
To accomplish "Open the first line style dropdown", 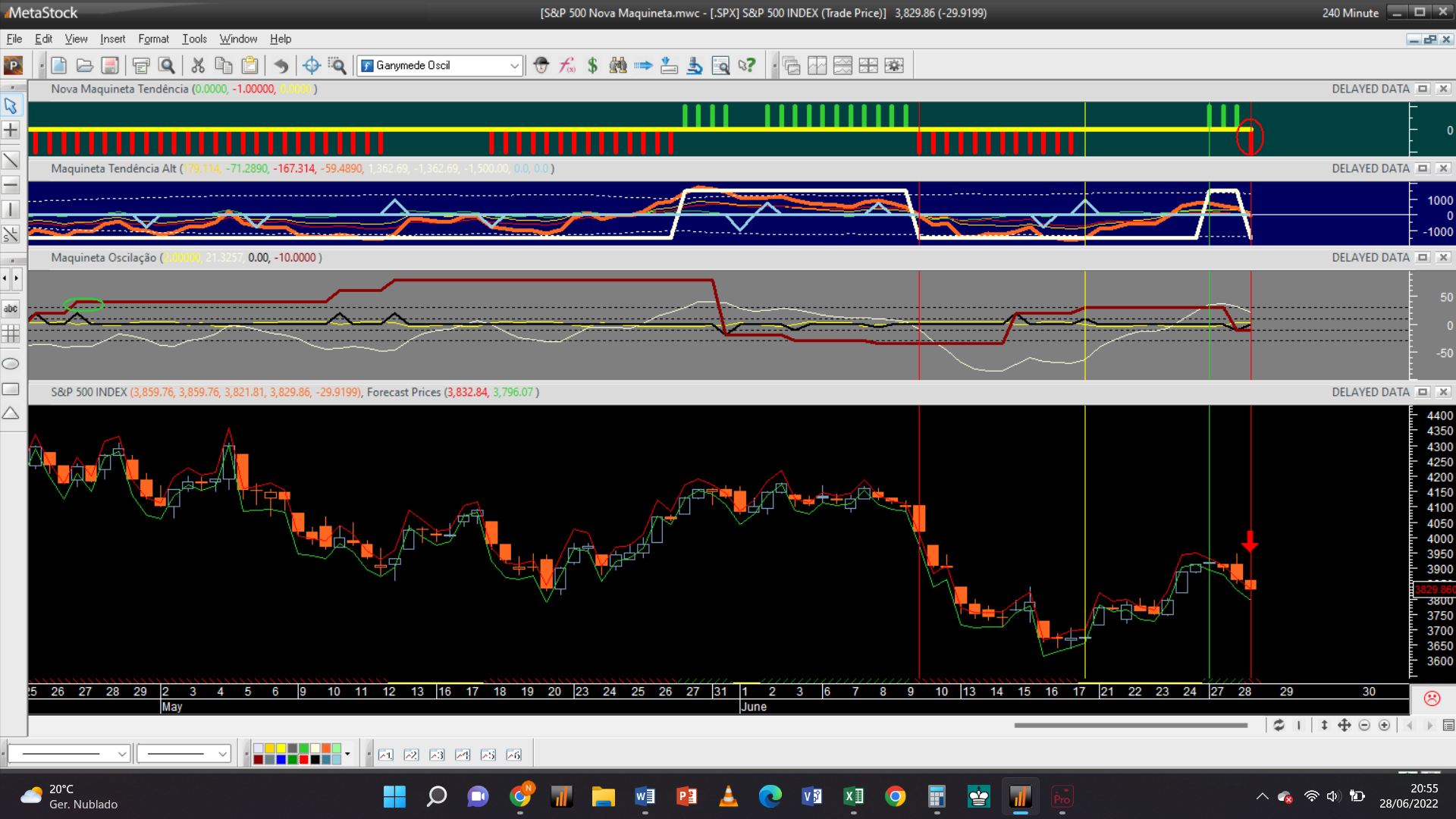I will pyautogui.click(x=121, y=754).
